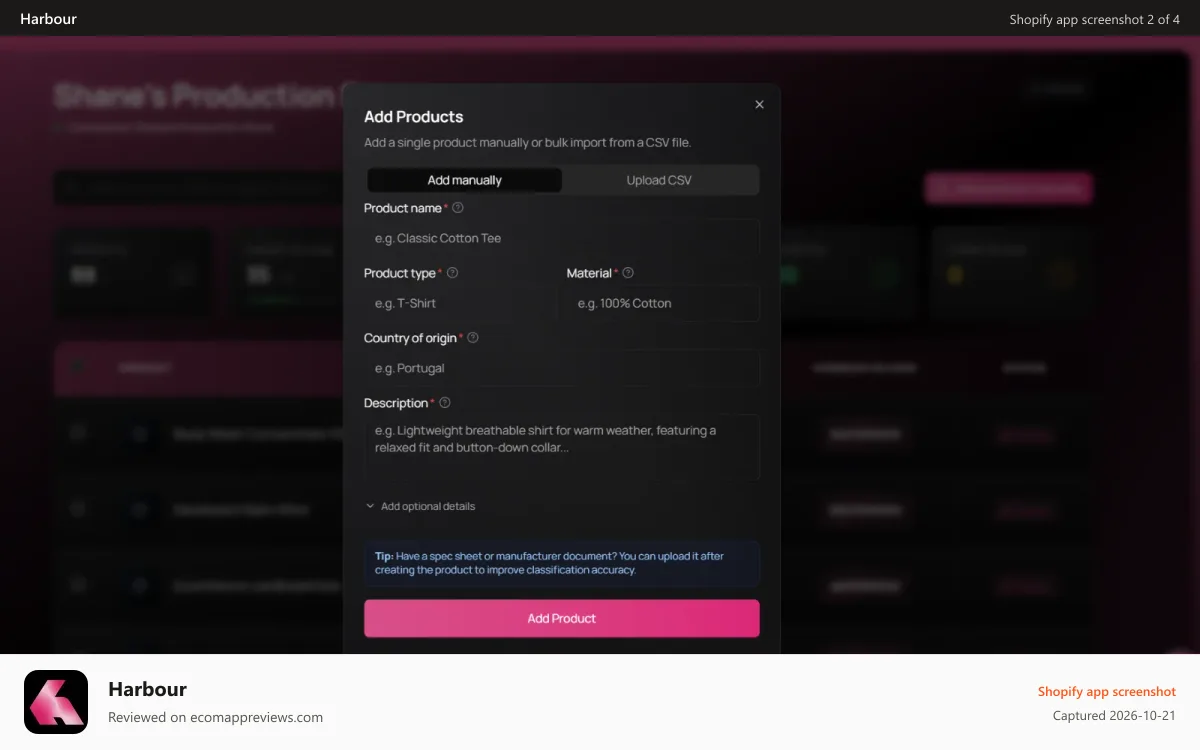The image size is (1200, 750).
Task: Expand Add optional details section
Action: pos(420,506)
